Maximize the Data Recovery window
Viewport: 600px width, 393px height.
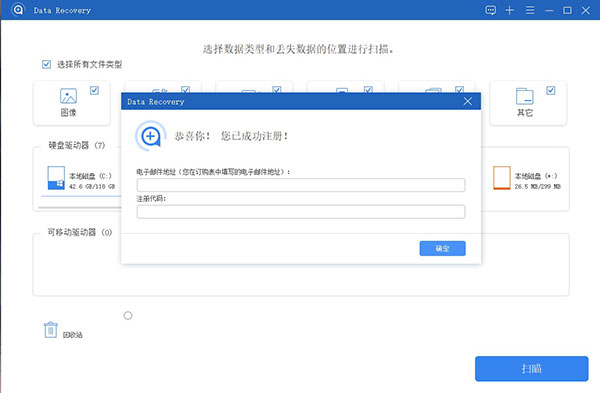(567, 10)
